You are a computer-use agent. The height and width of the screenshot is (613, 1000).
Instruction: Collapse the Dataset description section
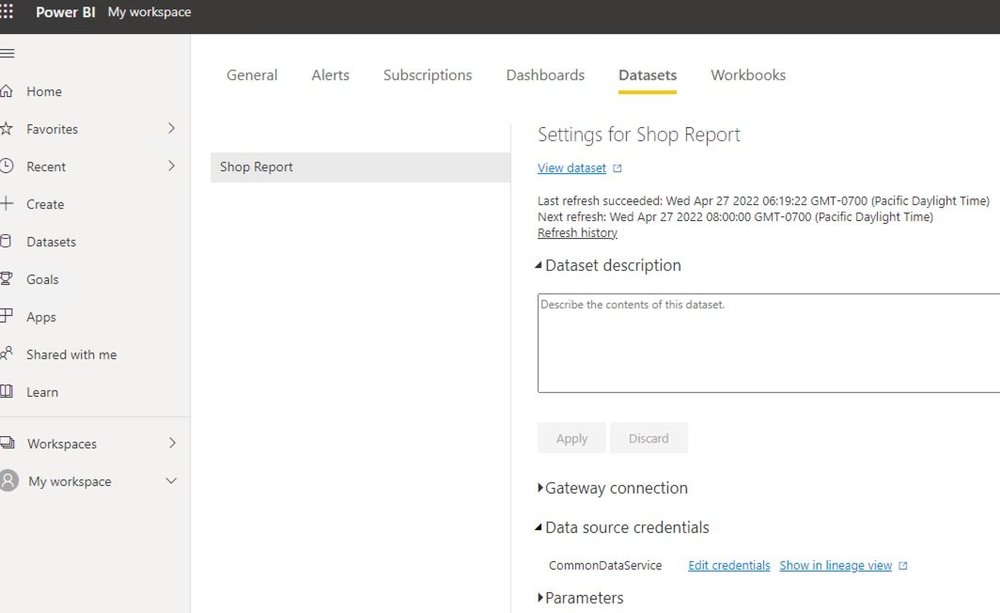click(x=539, y=265)
